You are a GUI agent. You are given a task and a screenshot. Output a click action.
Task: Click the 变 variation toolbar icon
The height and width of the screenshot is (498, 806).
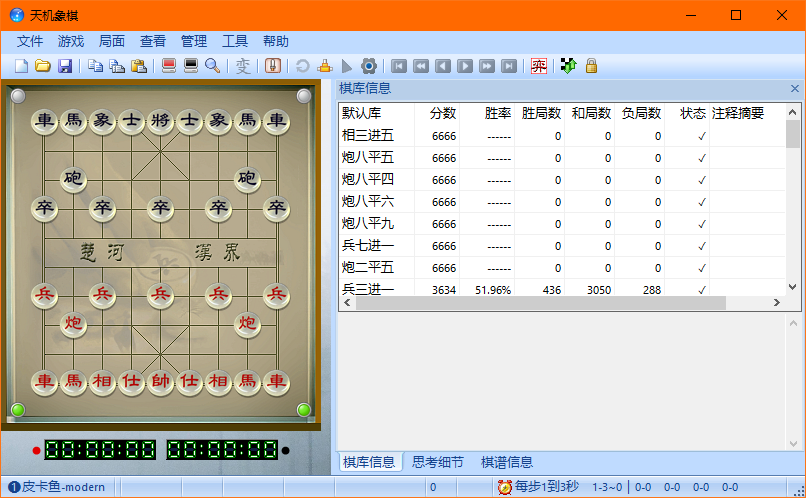tap(243, 66)
